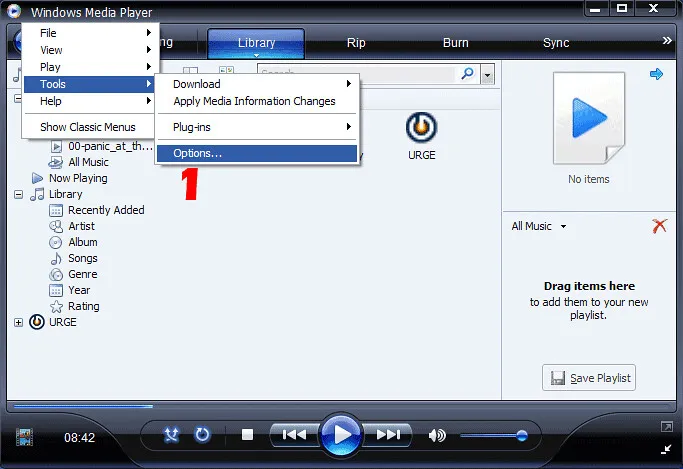This screenshot has width=683, height=469.
Task: Click the Artist people icon
Action: point(56,226)
